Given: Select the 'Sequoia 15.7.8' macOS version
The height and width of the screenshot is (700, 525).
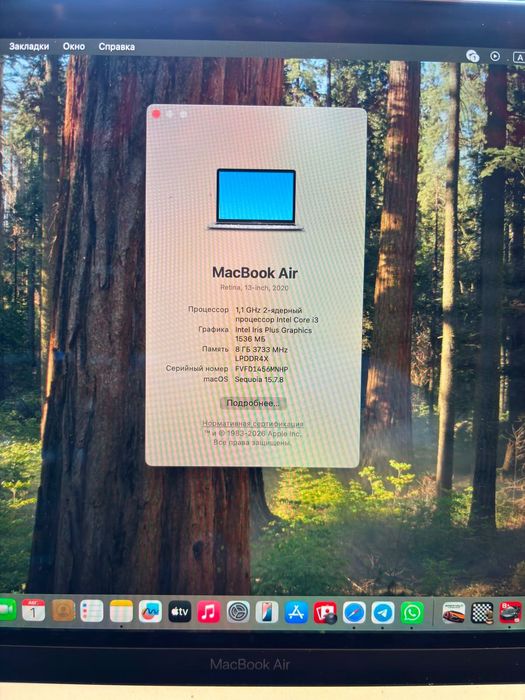Looking at the screenshot, I should pyautogui.click(x=259, y=379).
